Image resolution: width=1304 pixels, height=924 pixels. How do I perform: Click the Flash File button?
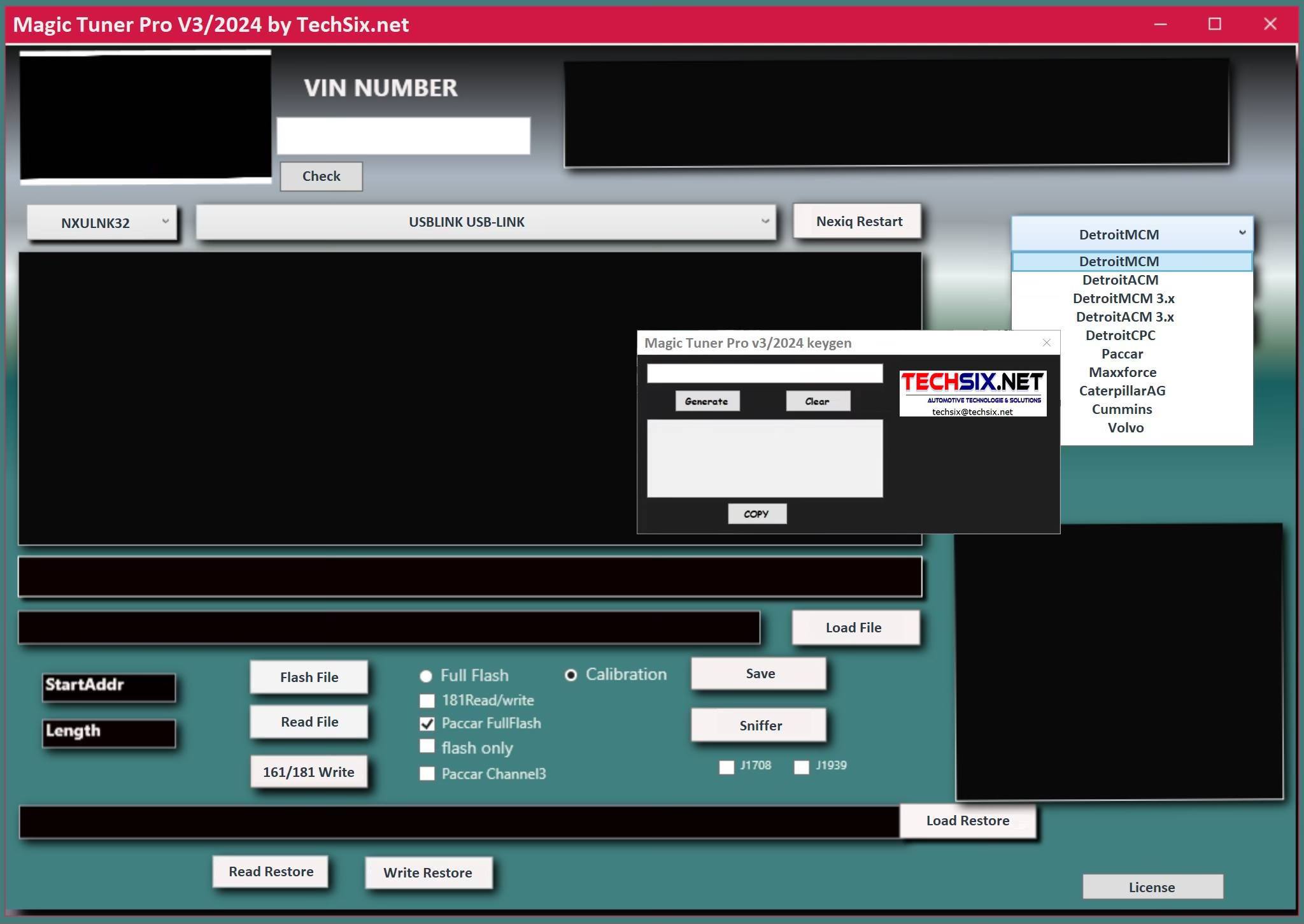click(309, 678)
